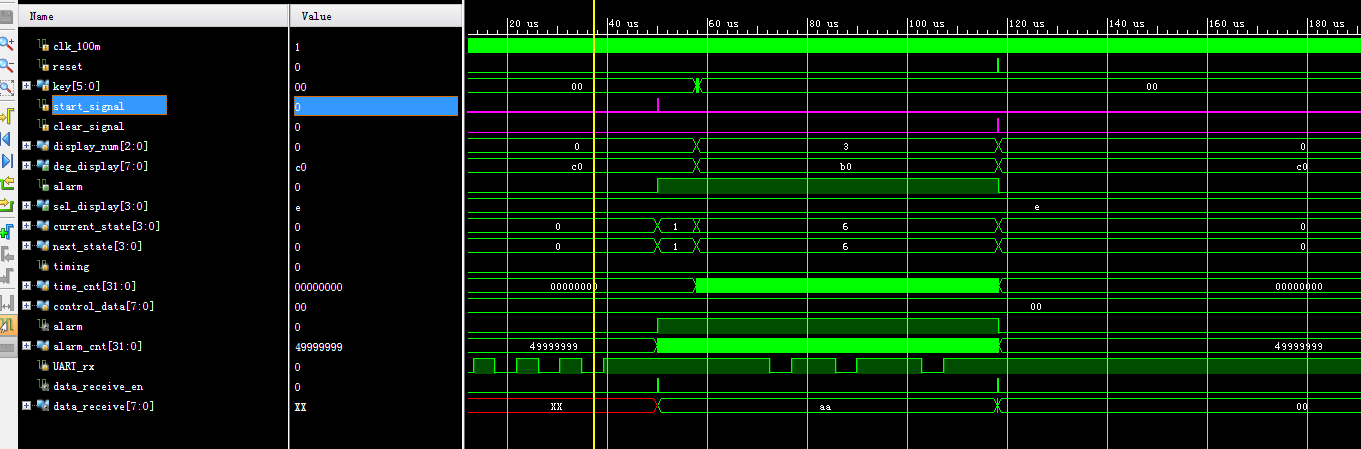Jump to simulation start with Go To Time 0 icon

[6, 138]
